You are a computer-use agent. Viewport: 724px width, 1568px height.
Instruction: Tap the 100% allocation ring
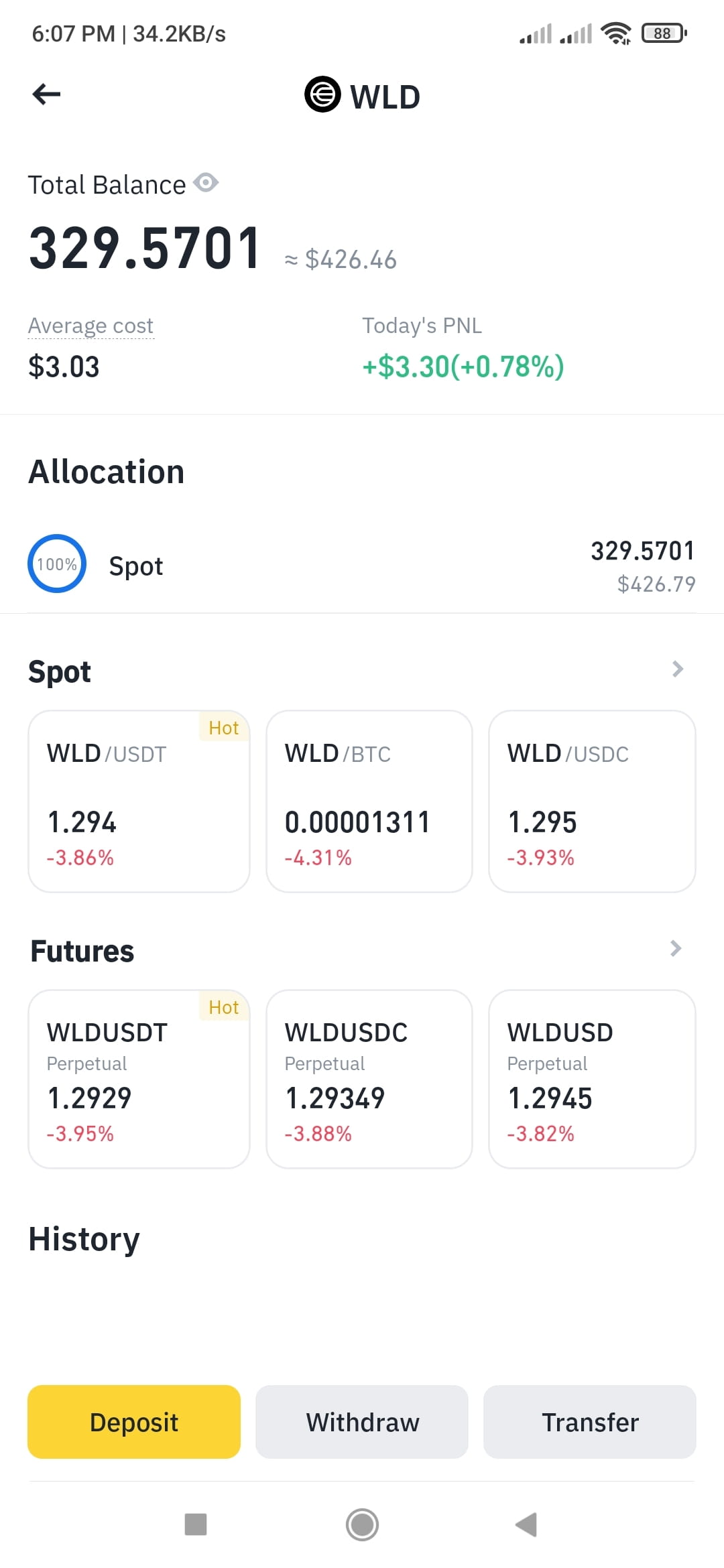pyautogui.click(x=57, y=564)
